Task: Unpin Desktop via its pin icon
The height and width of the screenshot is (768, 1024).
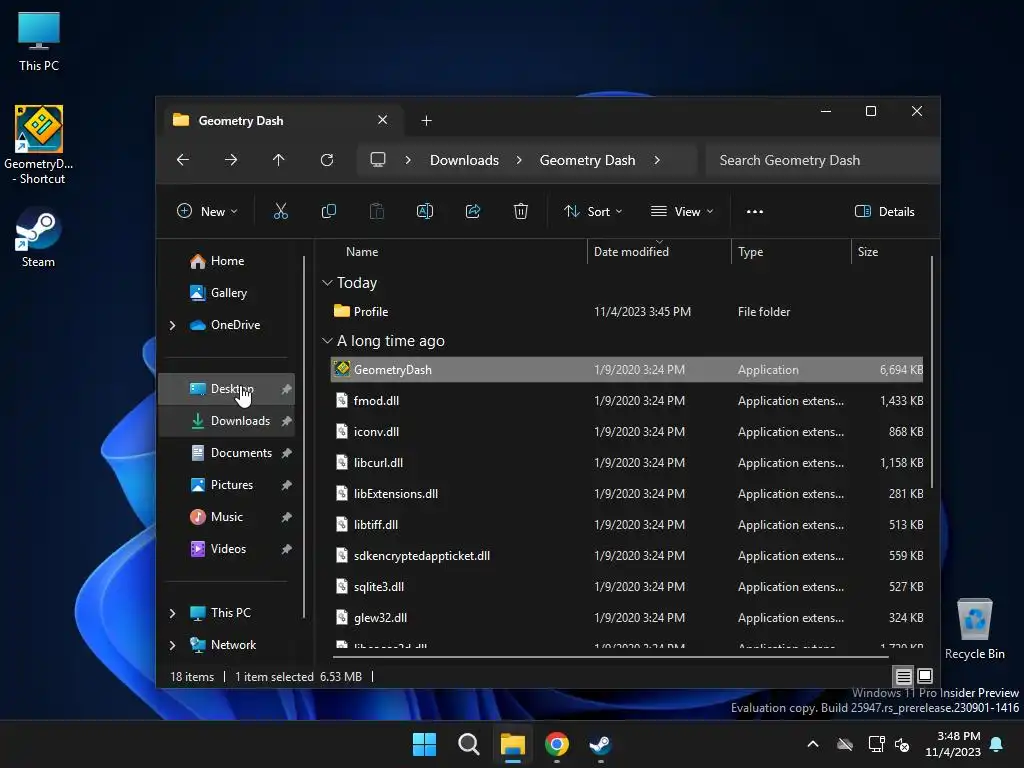Action: pos(286,389)
